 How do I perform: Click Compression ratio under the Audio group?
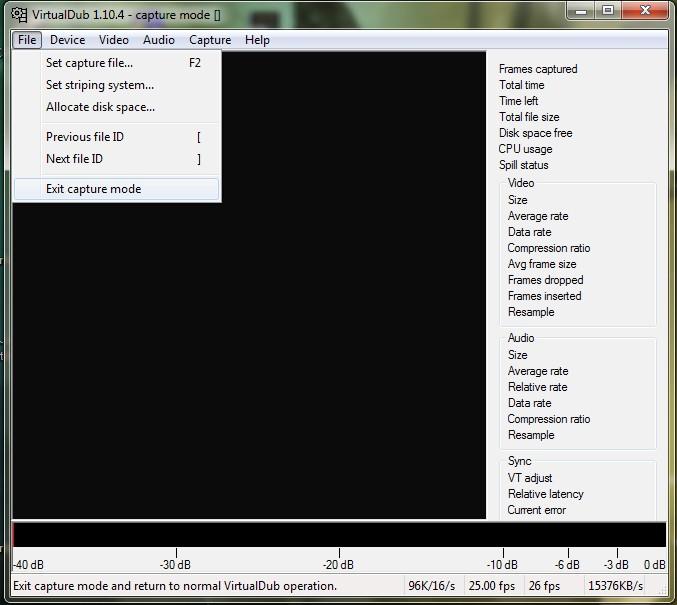(x=549, y=419)
